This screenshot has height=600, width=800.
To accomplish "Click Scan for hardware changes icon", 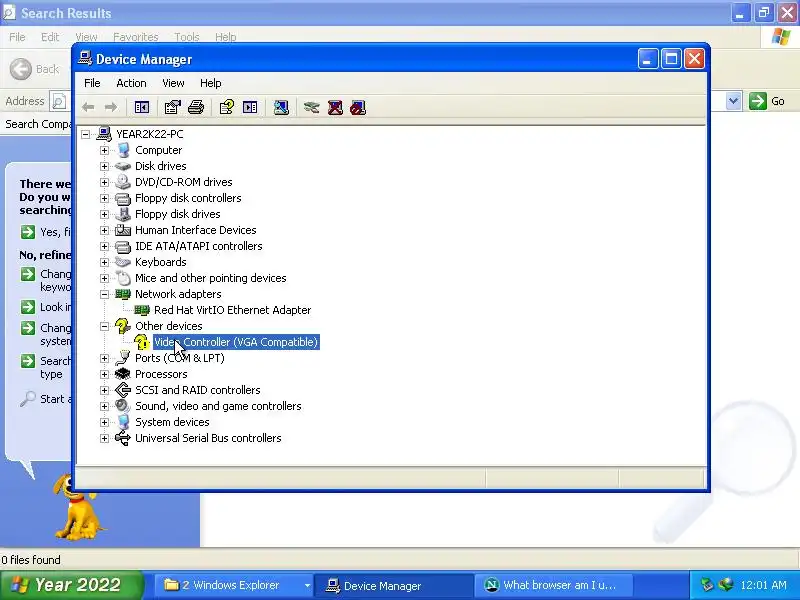I will pyautogui.click(x=281, y=107).
